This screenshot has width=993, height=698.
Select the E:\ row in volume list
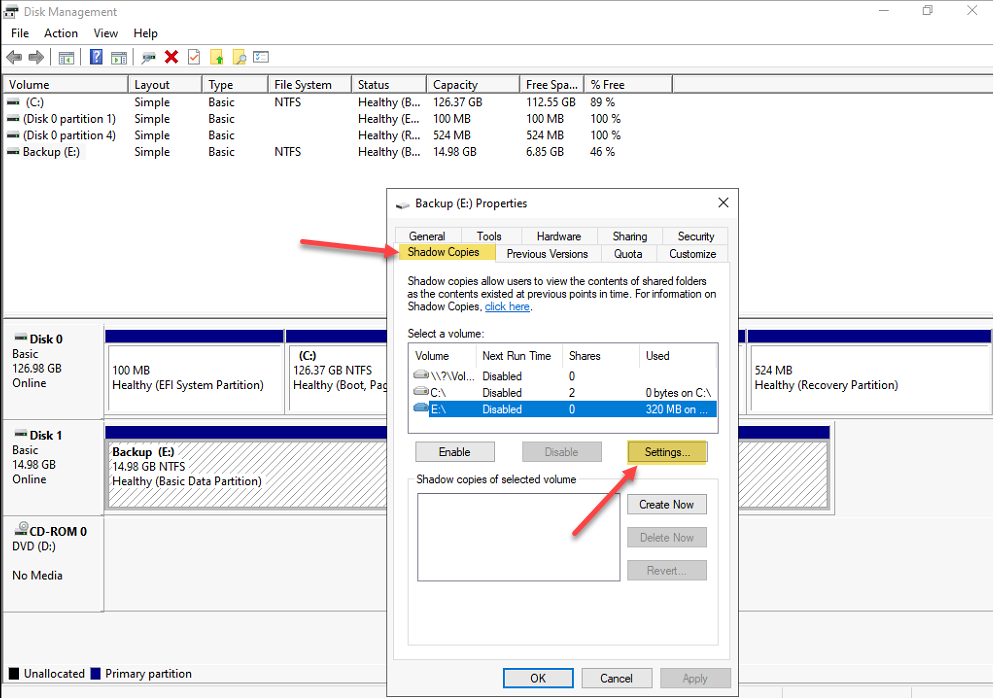[x=564, y=409]
